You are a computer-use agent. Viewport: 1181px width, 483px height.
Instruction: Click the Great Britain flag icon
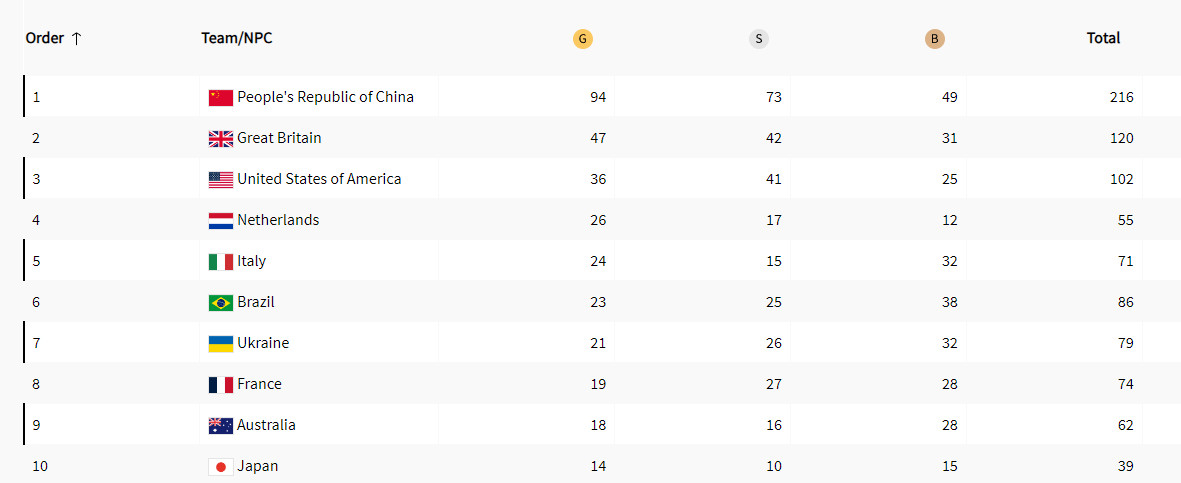click(x=221, y=138)
